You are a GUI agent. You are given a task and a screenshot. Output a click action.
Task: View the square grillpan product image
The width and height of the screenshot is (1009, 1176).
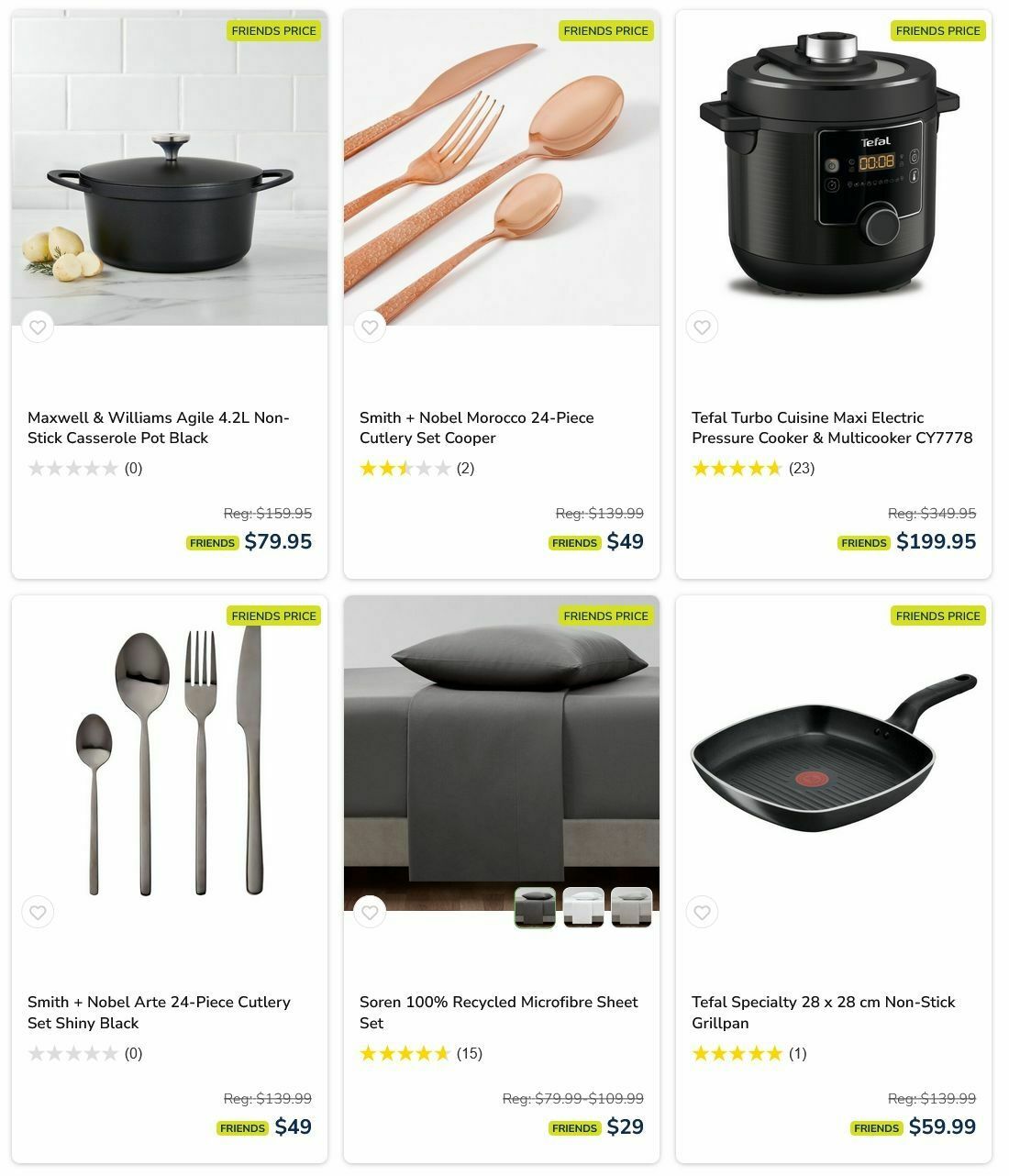point(834,753)
